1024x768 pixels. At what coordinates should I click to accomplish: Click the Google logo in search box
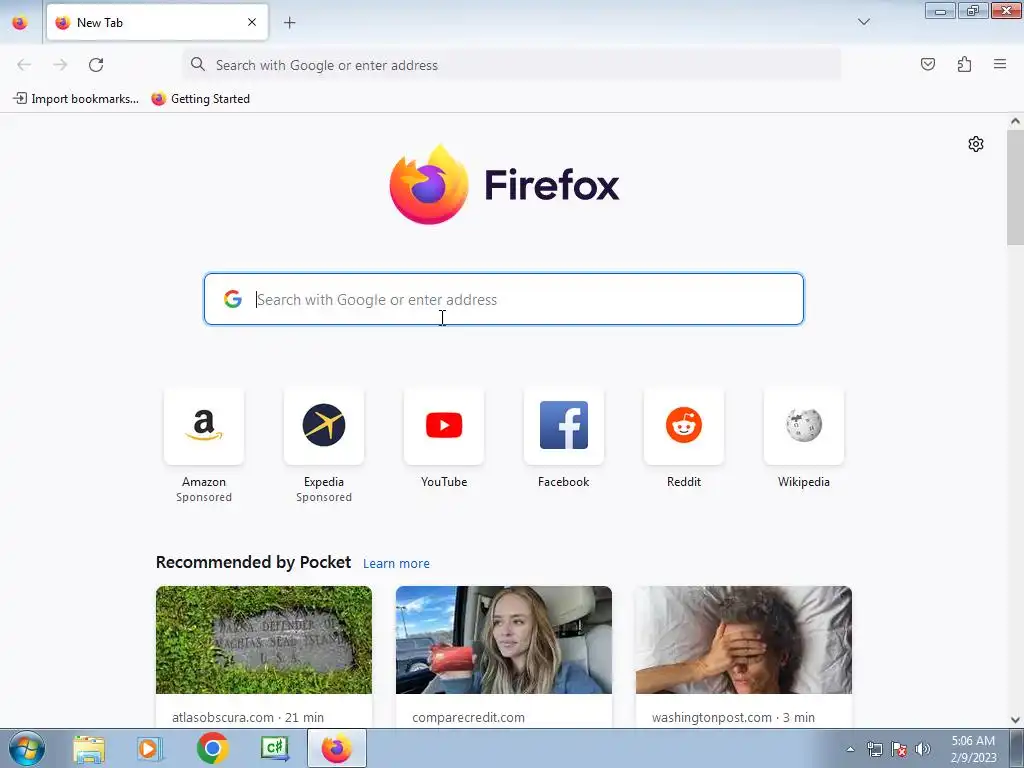[x=233, y=299]
